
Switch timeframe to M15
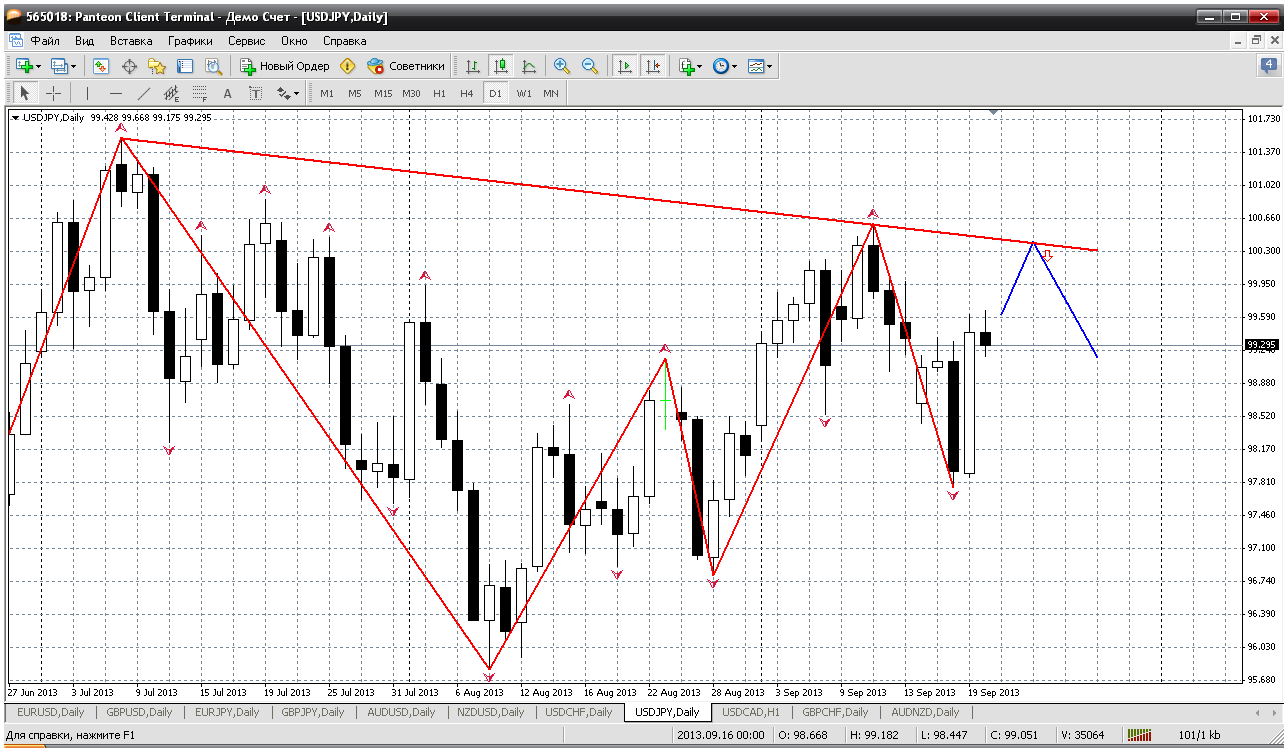383,93
